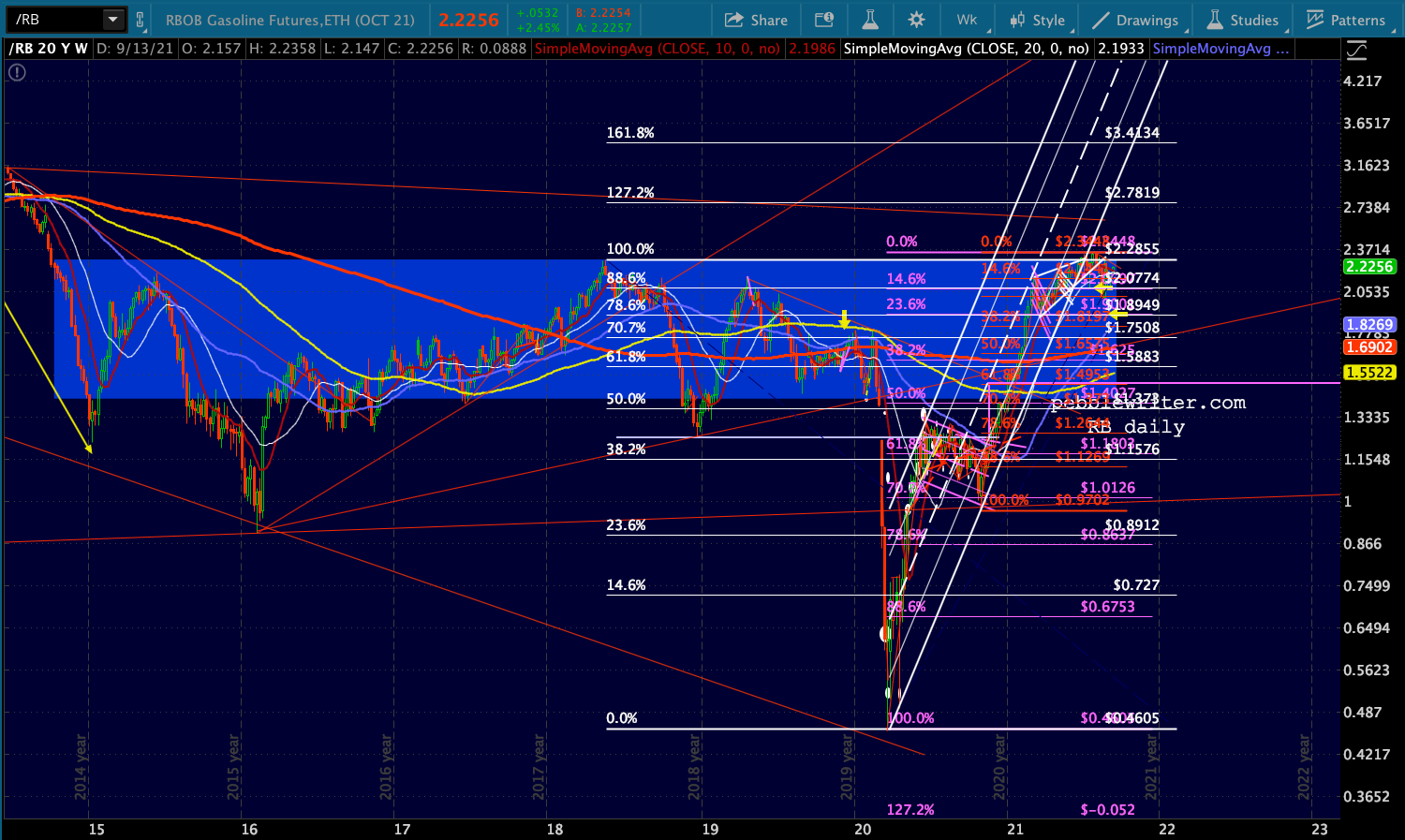
Task: Click the yellow down arrow marker near 2019
Action: point(844,319)
